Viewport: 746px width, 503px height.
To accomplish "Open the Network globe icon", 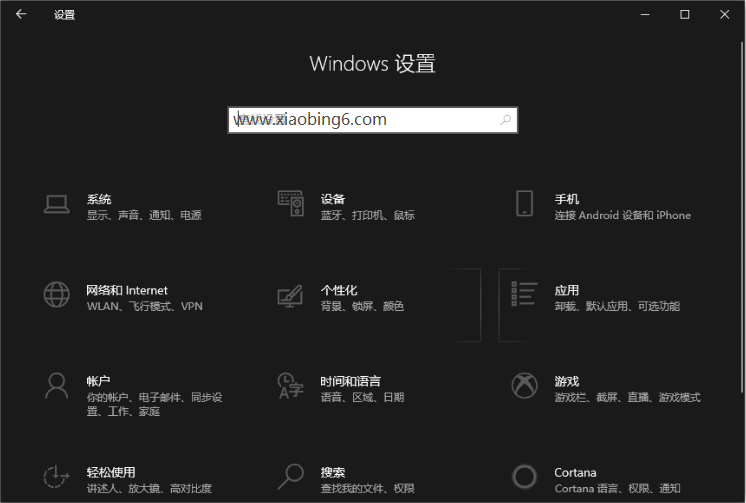I will [x=57, y=295].
